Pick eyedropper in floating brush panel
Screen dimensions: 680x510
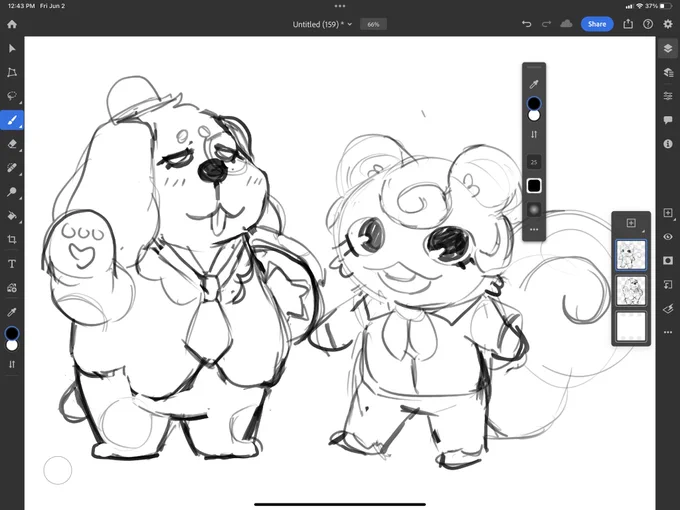click(534, 84)
